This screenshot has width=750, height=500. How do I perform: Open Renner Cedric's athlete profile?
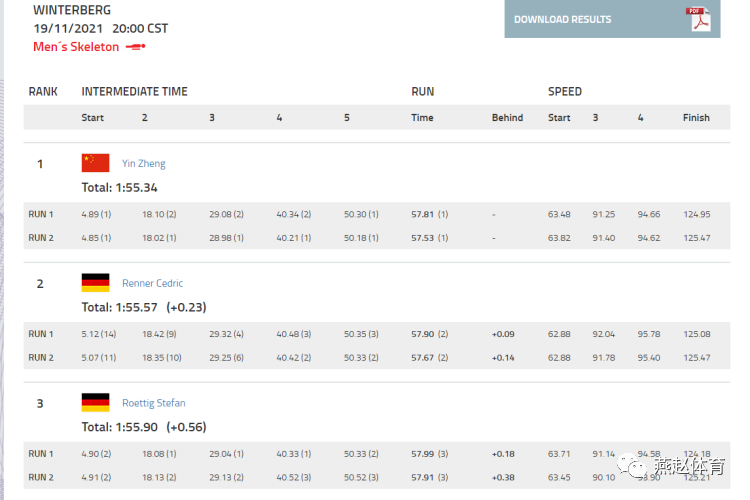(153, 283)
